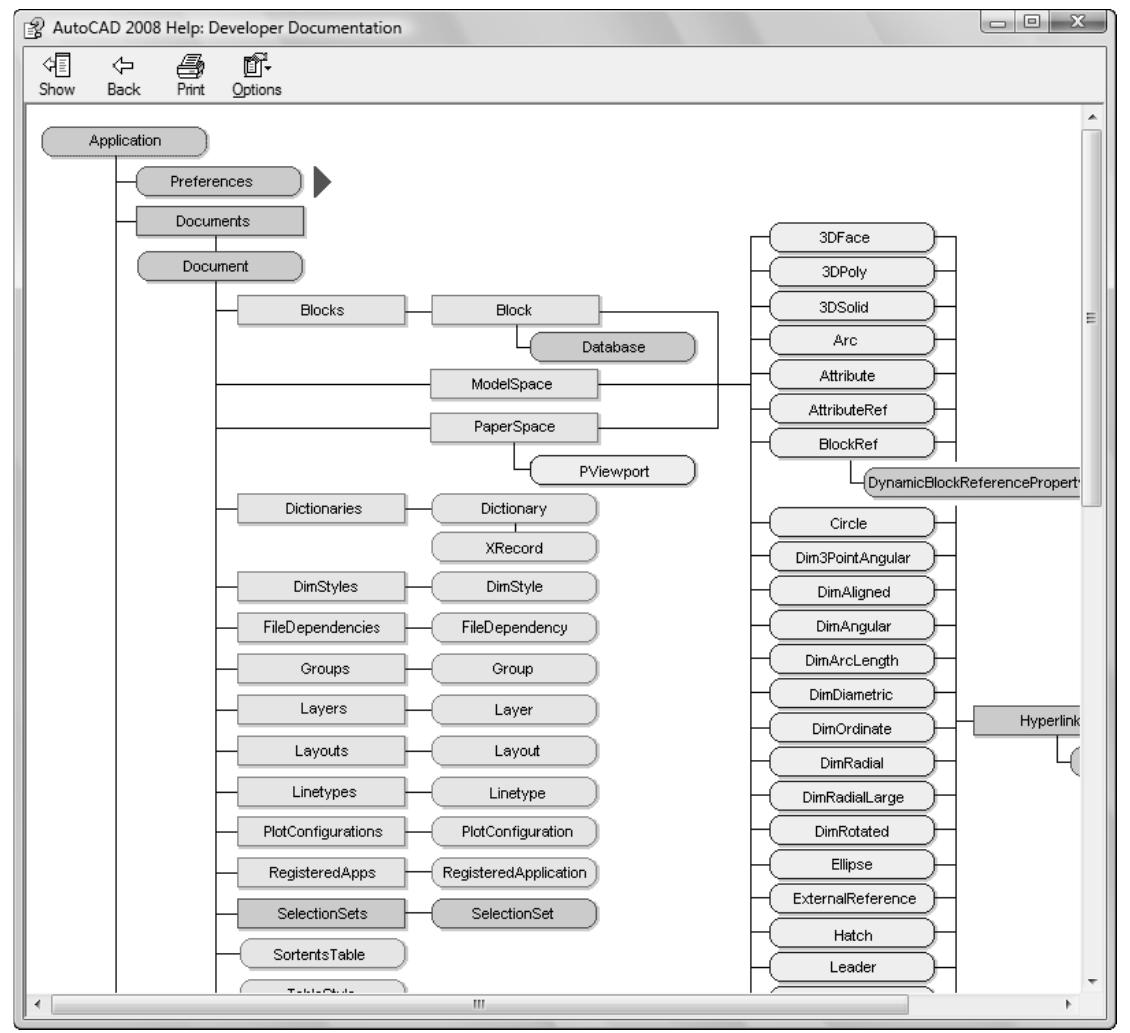This screenshot has width=1130, height=1033.
Task: Open the PlotConfiguration object node
Action: point(514,831)
